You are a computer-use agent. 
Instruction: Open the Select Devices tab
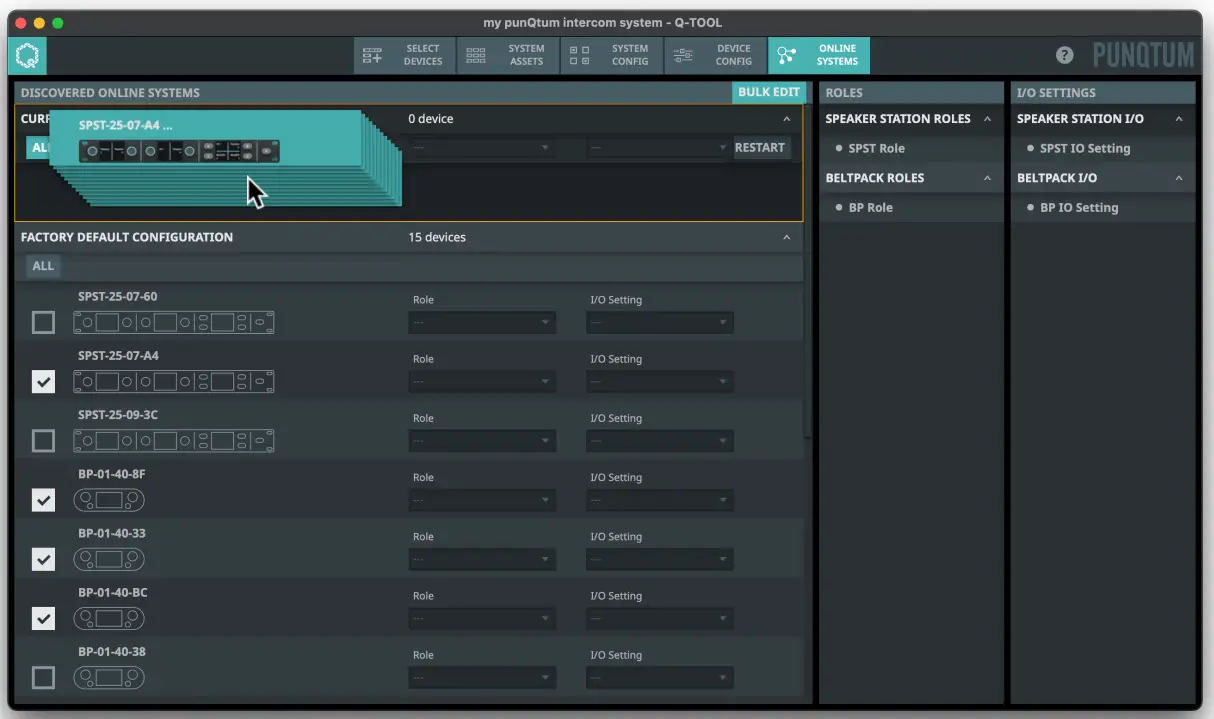coord(405,55)
